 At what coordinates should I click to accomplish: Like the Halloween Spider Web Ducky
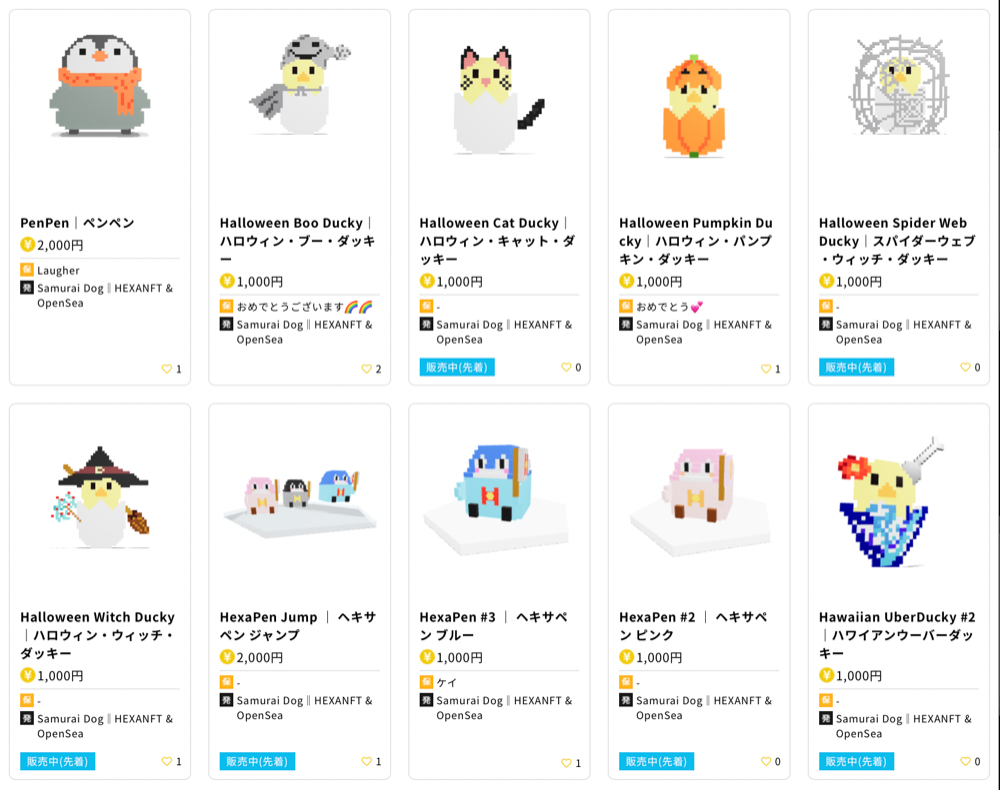pyautogui.click(x=966, y=367)
